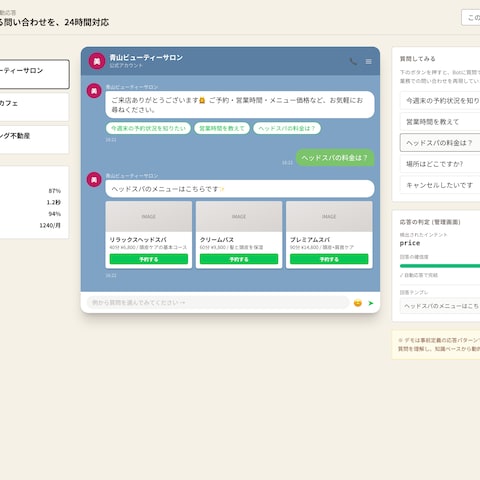Ask 場所はどこですか? from question panel

point(440,164)
